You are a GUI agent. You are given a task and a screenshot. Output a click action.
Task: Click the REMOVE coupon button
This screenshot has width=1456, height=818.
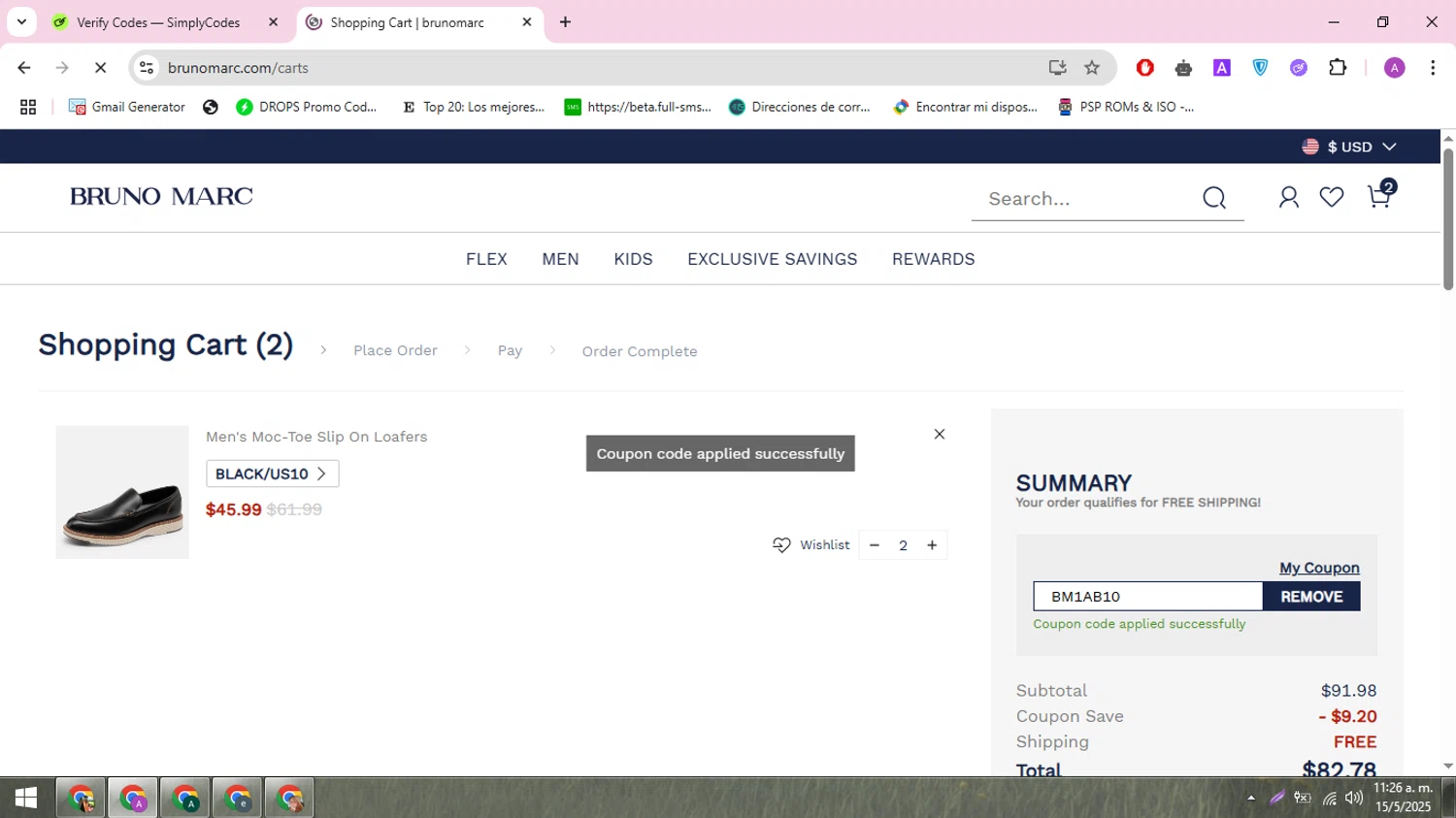[x=1311, y=597]
